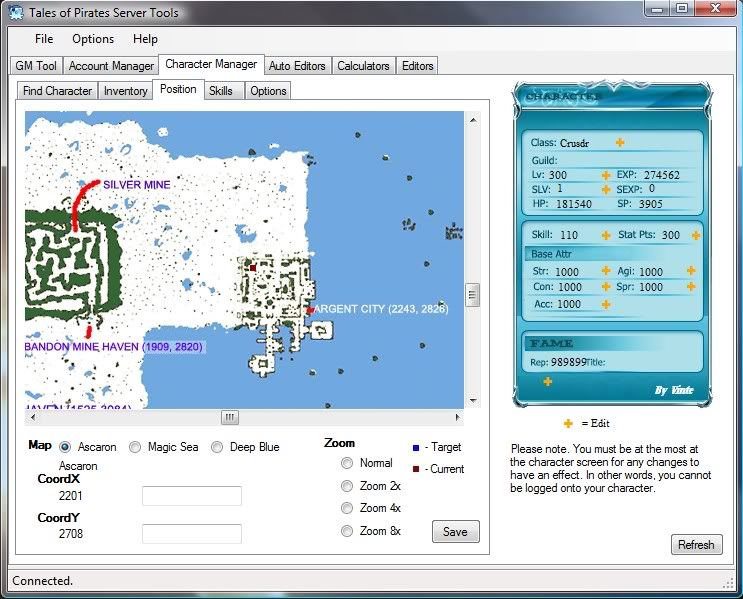This screenshot has height=599, width=743.
Task: Edit the Str attribute via plus icon
Action: click(x=606, y=271)
